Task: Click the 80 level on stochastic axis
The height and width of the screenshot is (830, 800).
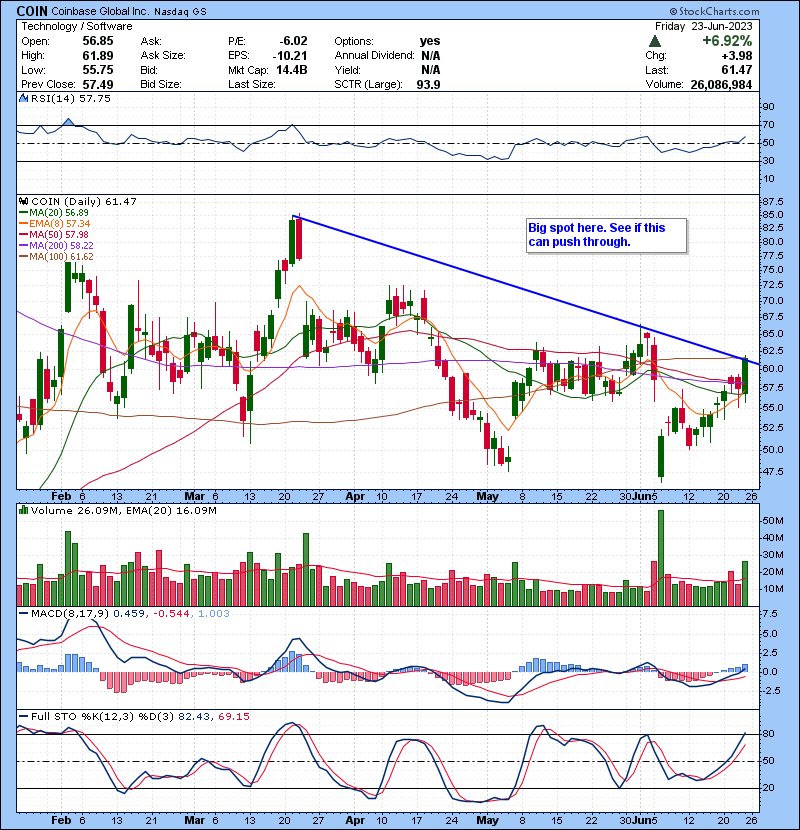Action: coord(768,734)
